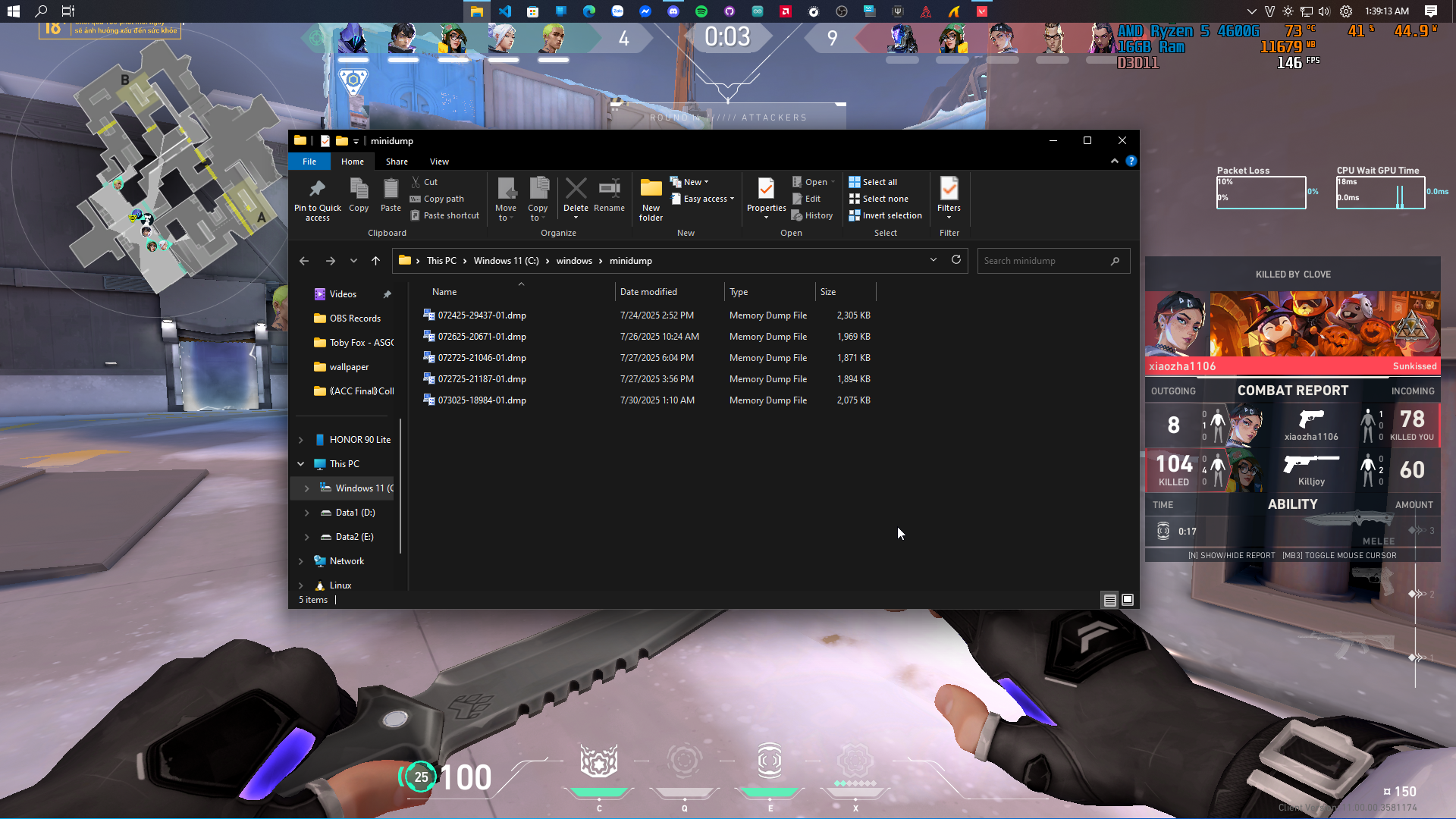1456x819 pixels.
Task: Click the search magnifier icon in Explorer
Action: tap(1115, 261)
